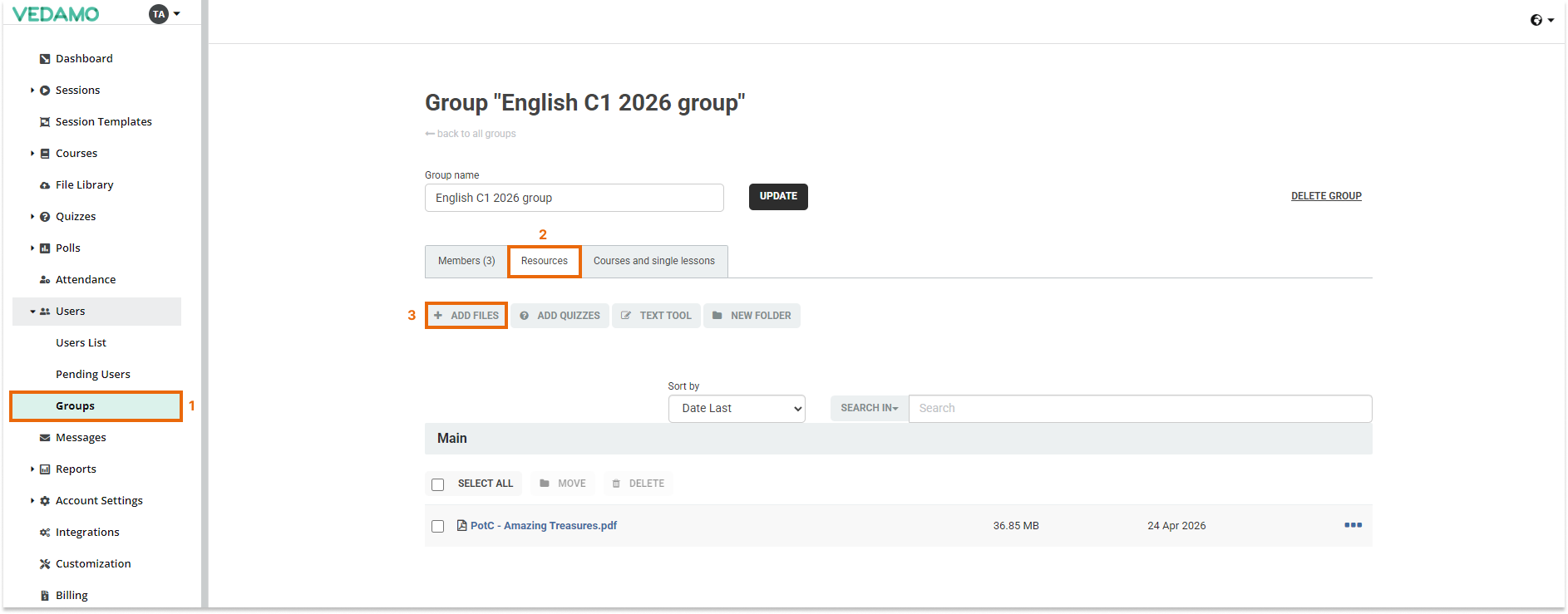Click the TA user avatar
The image size is (1568, 614).
pyautogui.click(x=159, y=14)
